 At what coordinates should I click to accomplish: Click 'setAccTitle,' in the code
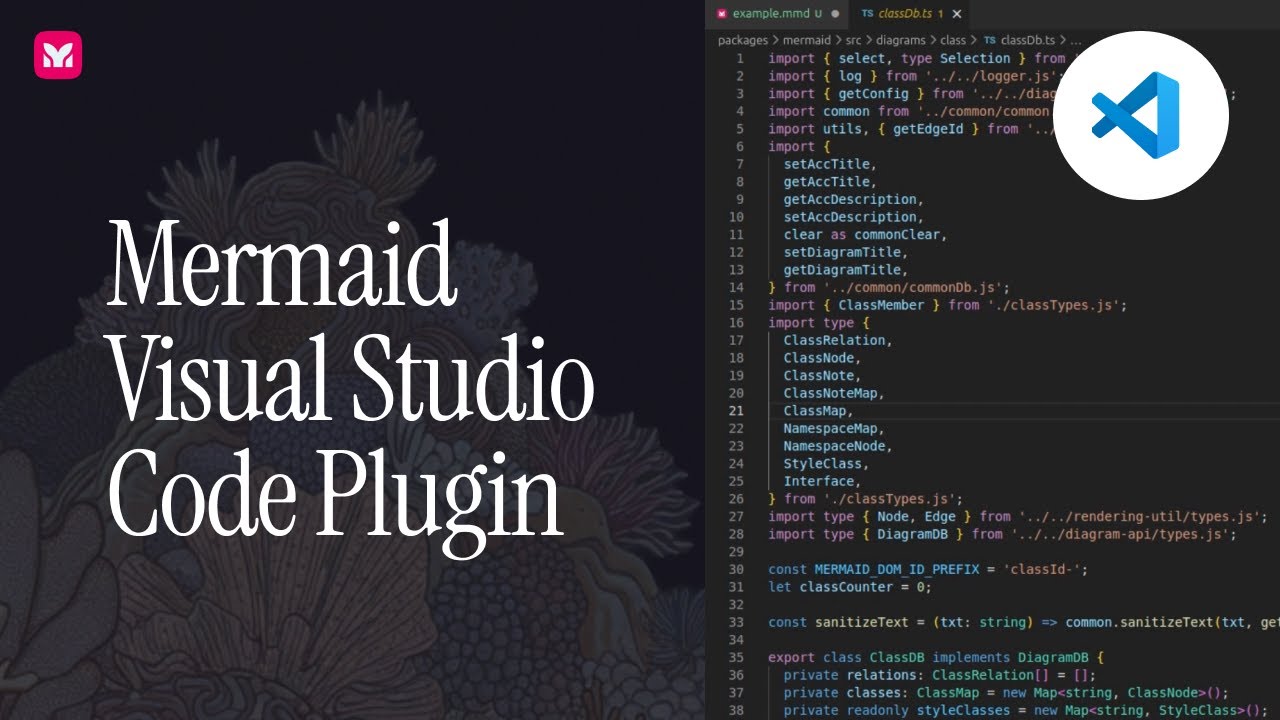(830, 164)
